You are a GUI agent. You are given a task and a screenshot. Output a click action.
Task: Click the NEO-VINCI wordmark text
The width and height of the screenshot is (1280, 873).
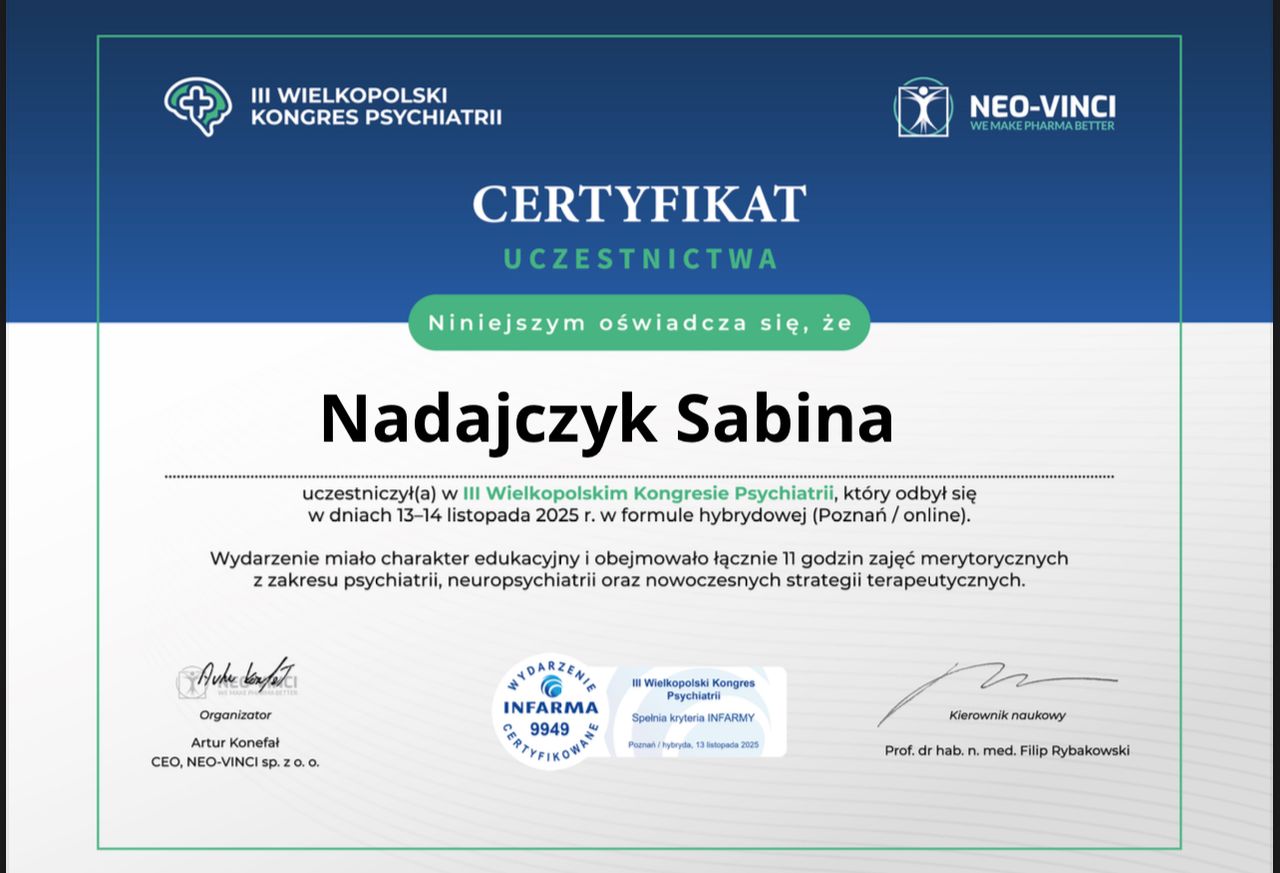[x=1042, y=104]
